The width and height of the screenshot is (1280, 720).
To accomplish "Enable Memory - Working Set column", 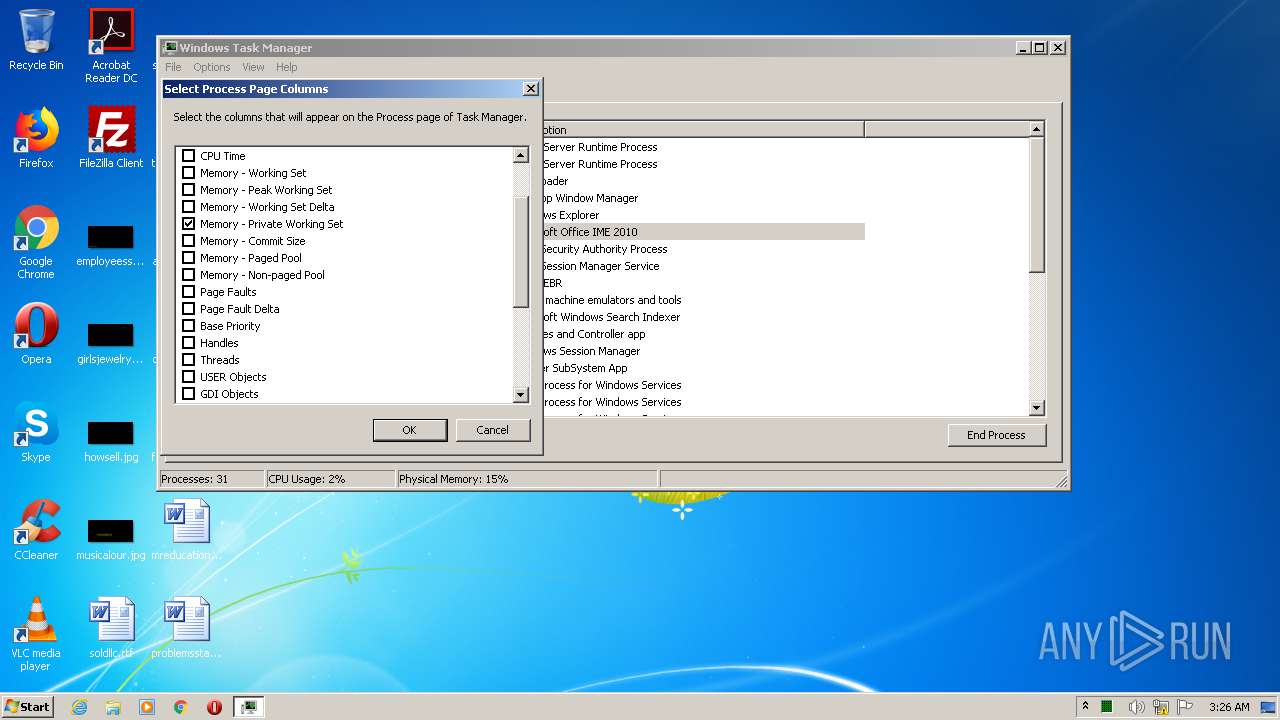I will 188,173.
